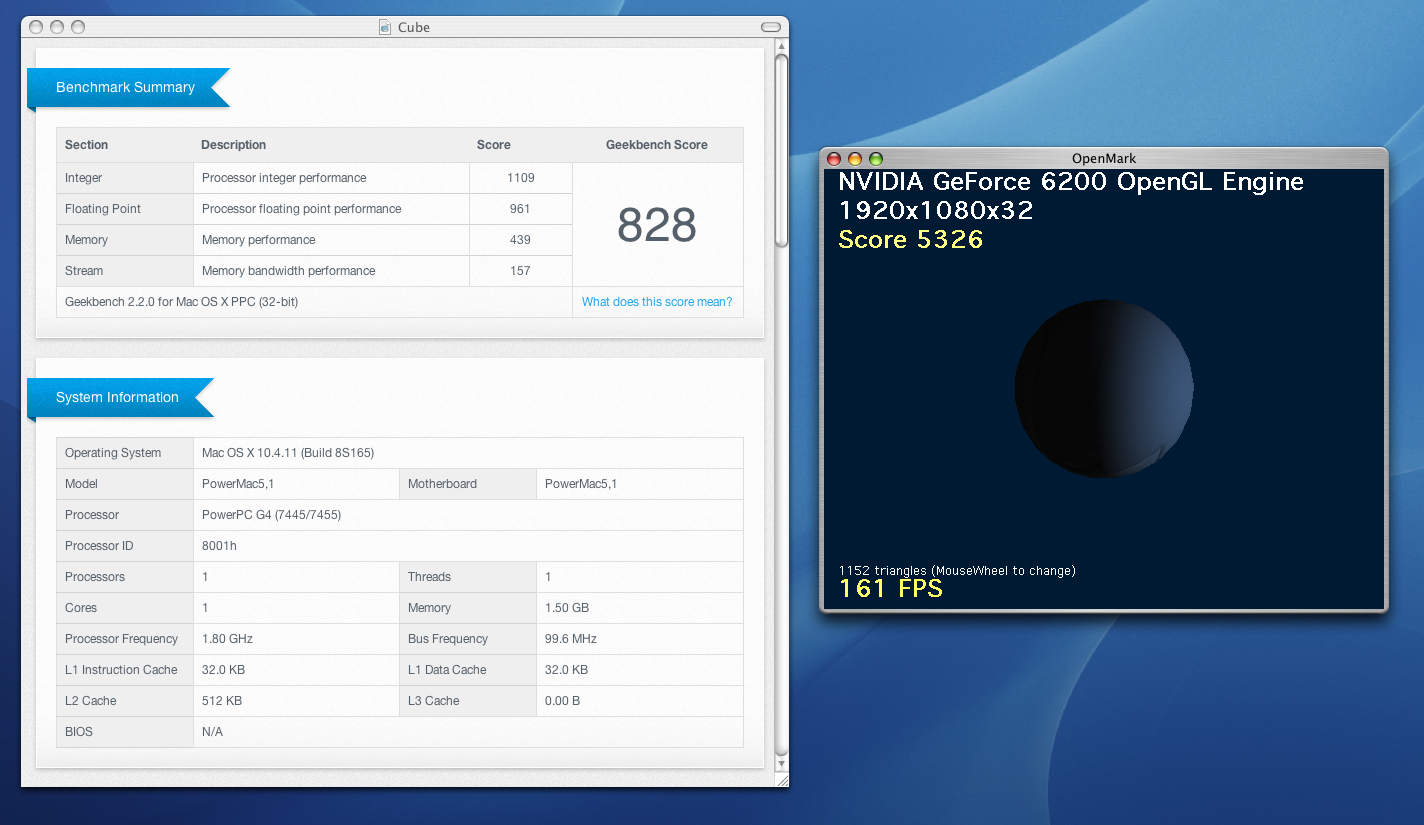
Task: Click the Memory score 439
Action: tap(521, 240)
